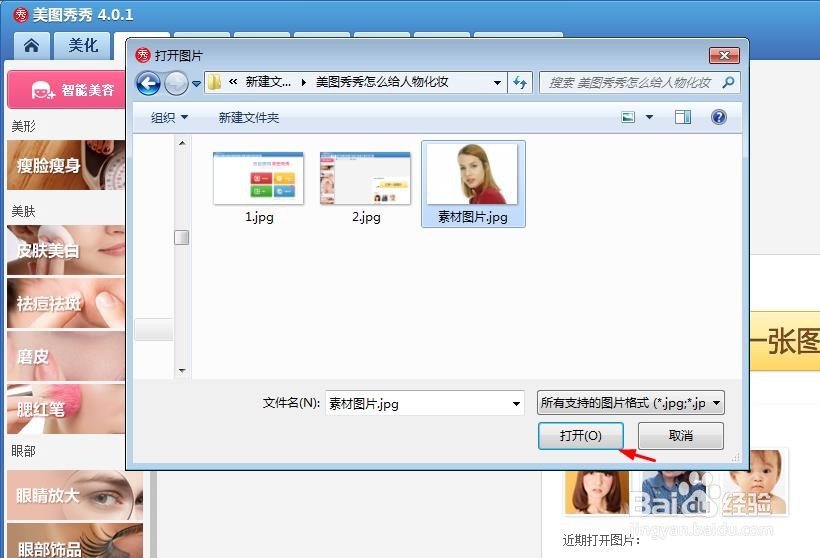Image resolution: width=820 pixels, height=558 pixels.
Task: Click the 打开图片 dialog title icon
Action: tap(143, 55)
